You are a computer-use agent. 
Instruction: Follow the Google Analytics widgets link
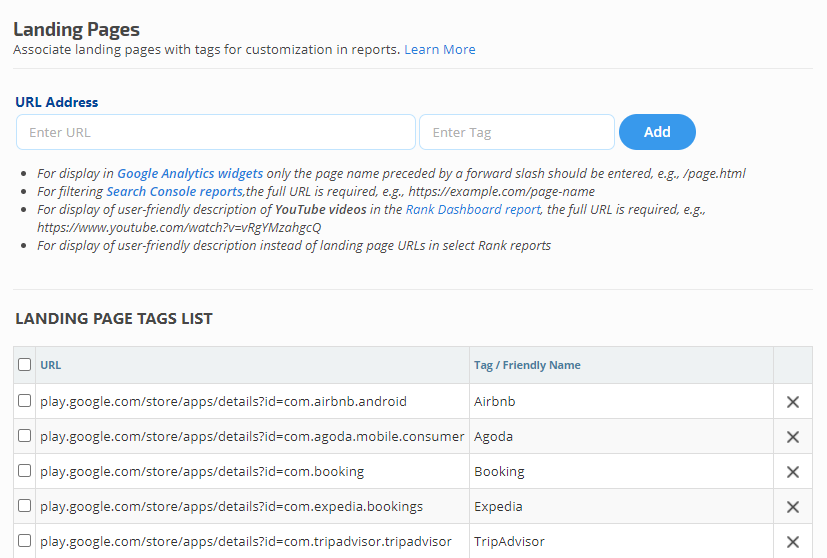click(x=190, y=173)
